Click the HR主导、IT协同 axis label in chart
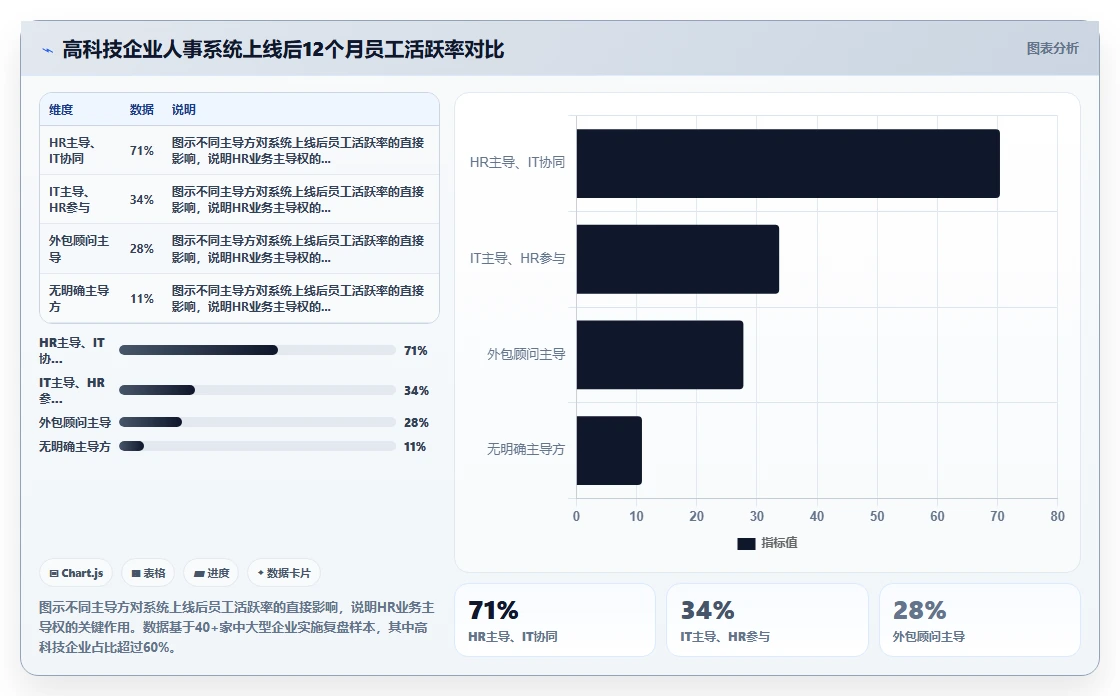 (517, 162)
